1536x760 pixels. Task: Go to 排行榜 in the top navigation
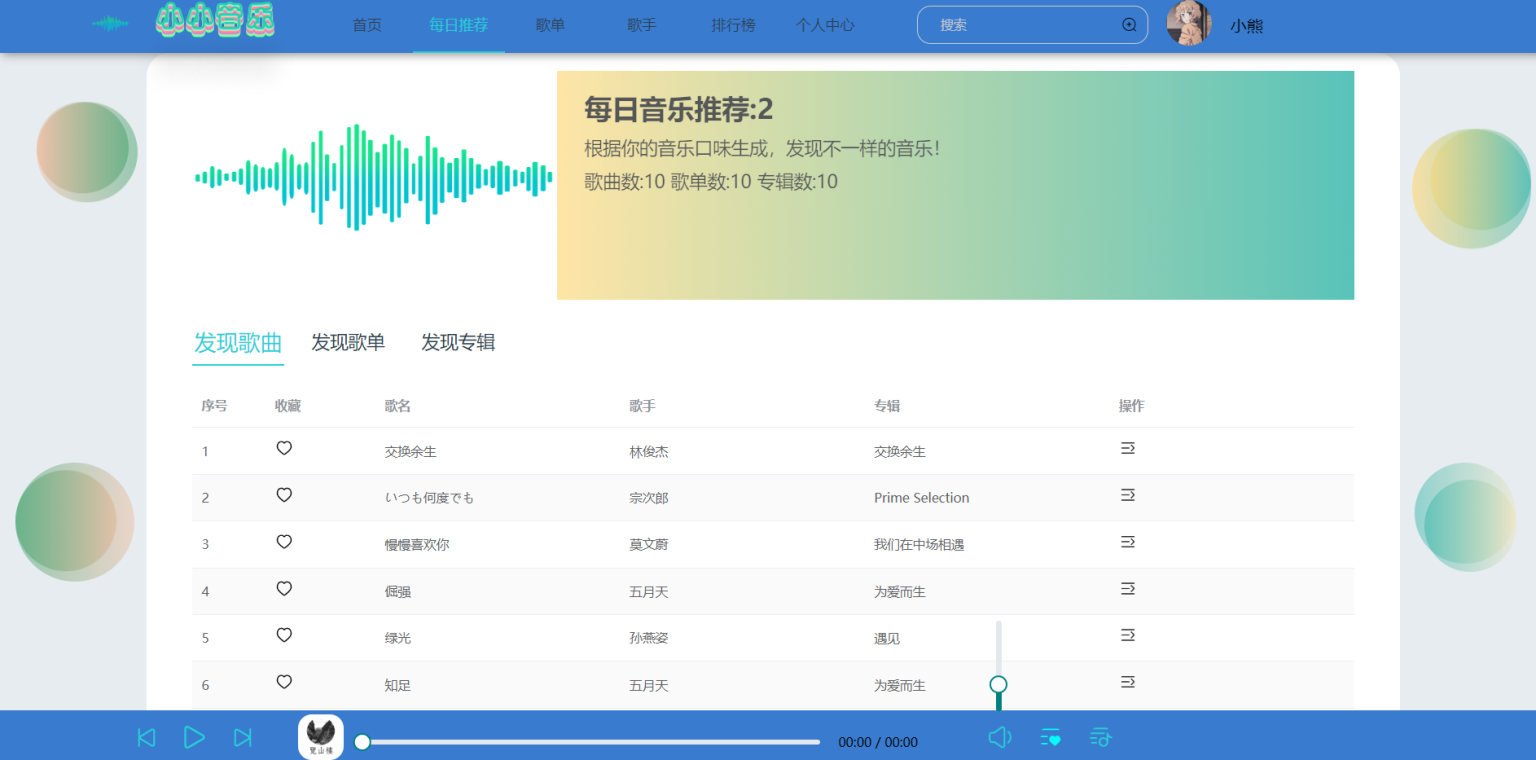click(733, 25)
